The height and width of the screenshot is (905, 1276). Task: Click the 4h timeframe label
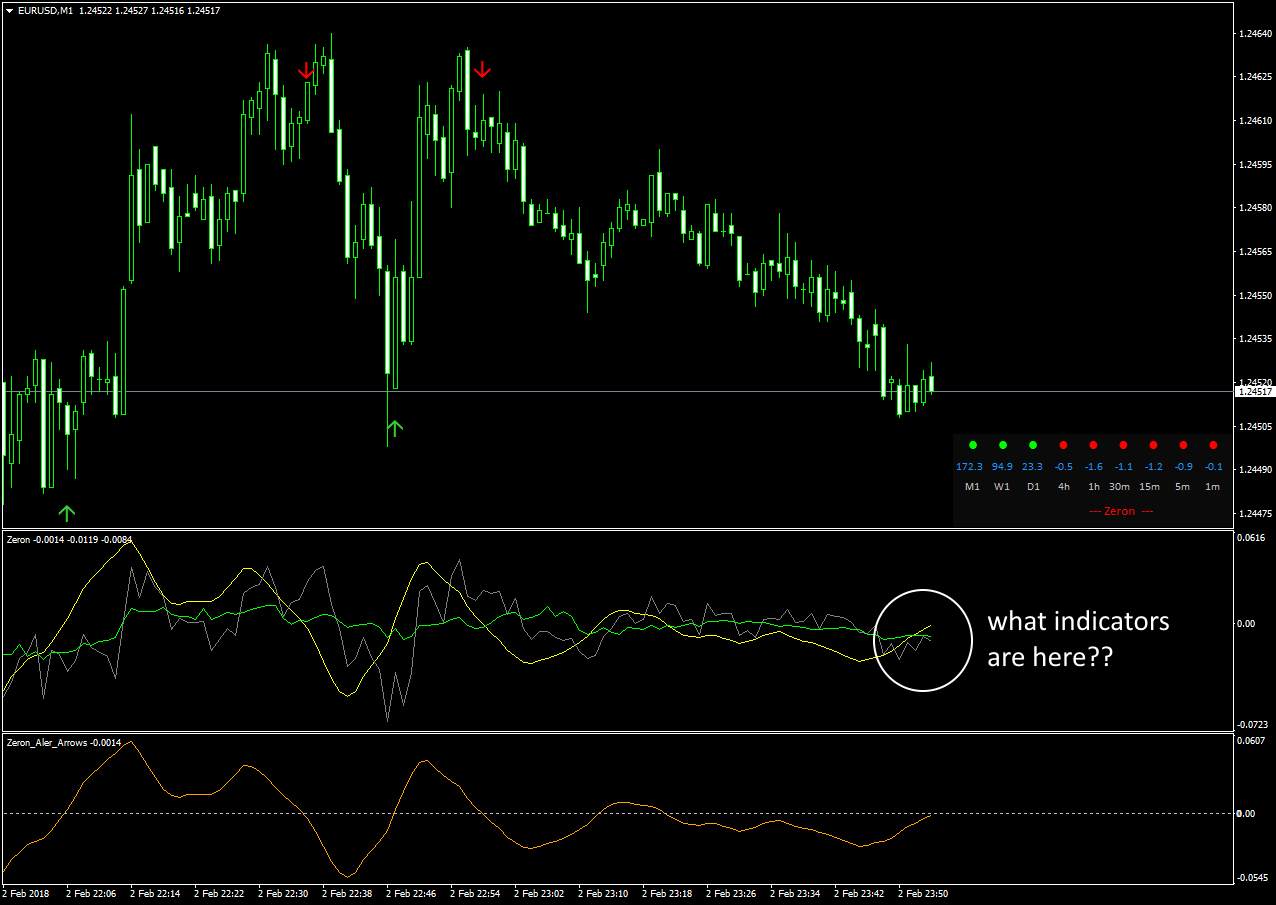pyautogui.click(x=1064, y=487)
